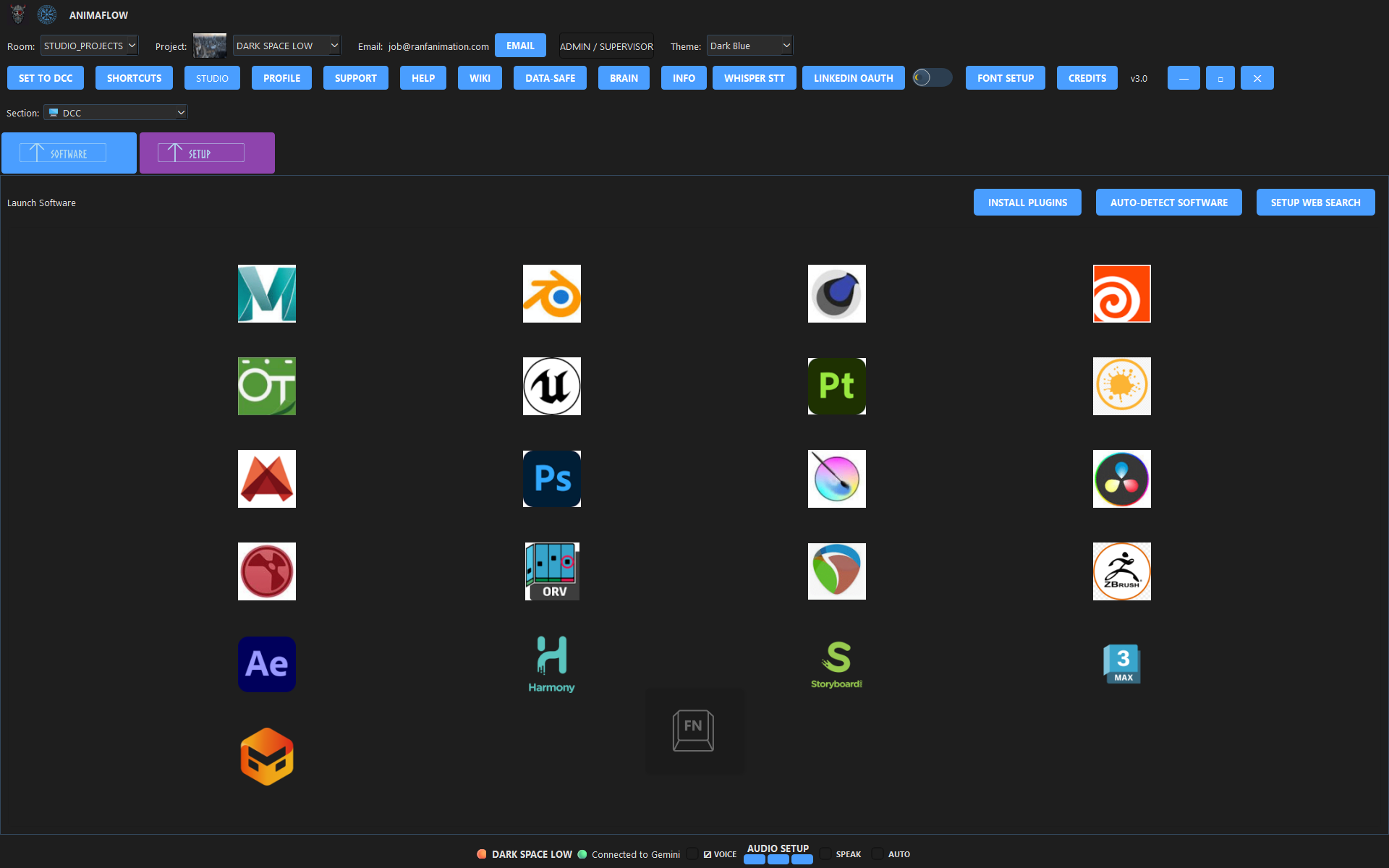Launch ZBrush
Viewport: 1389px width, 868px height.
pyautogui.click(x=1121, y=571)
